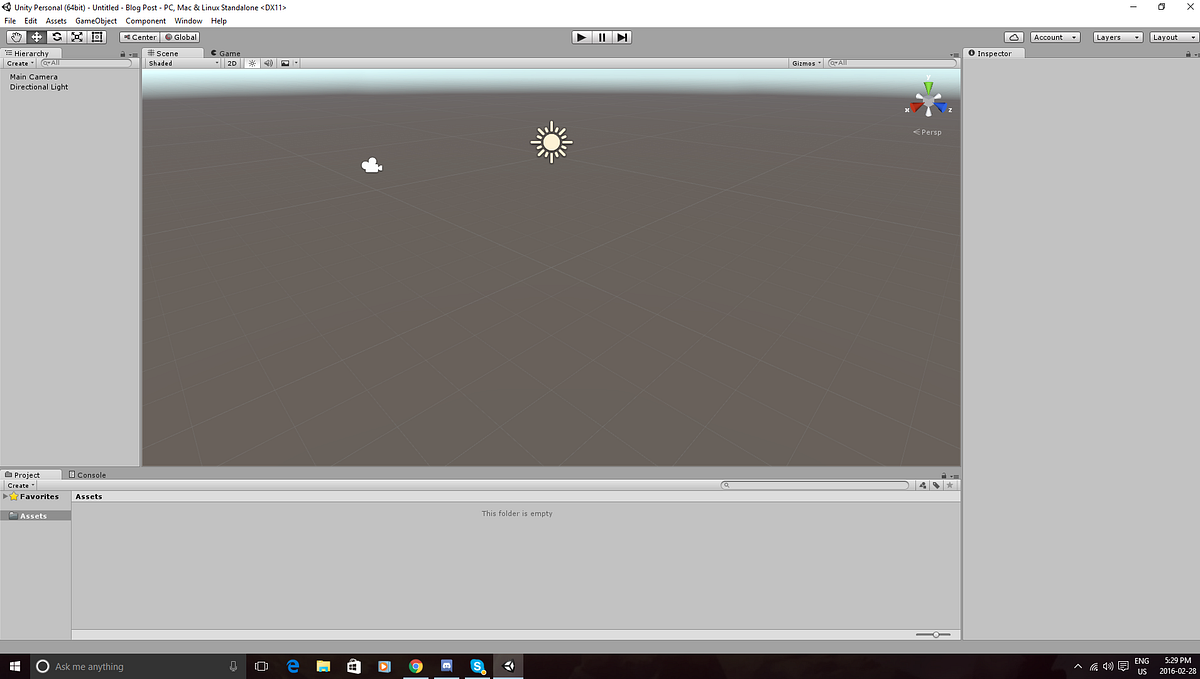Toggle 2D view mode
The height and width of the screenshot is (679, 1200).
click(x=231, y=63)
